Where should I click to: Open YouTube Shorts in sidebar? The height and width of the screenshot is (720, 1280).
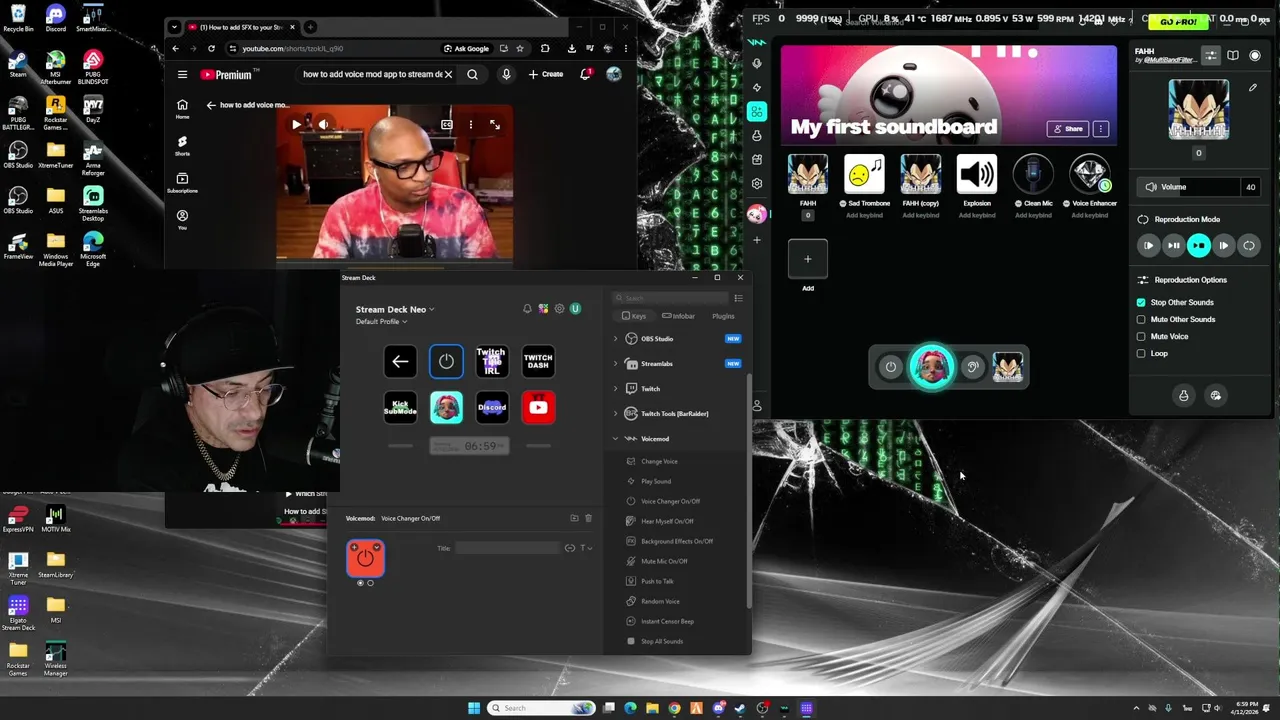point(182,145)
